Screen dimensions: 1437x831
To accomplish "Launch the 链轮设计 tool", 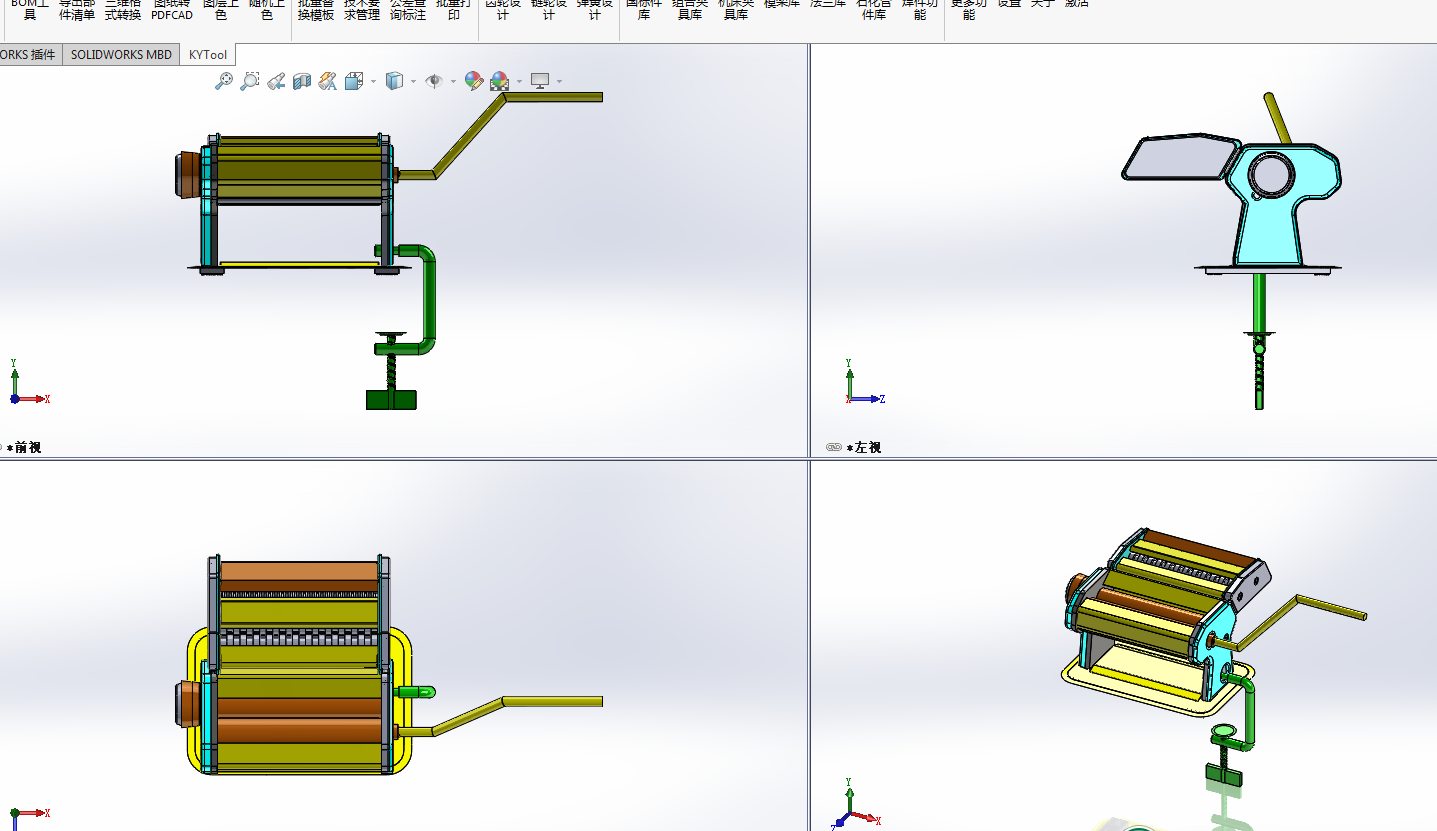I will [549, 9].
